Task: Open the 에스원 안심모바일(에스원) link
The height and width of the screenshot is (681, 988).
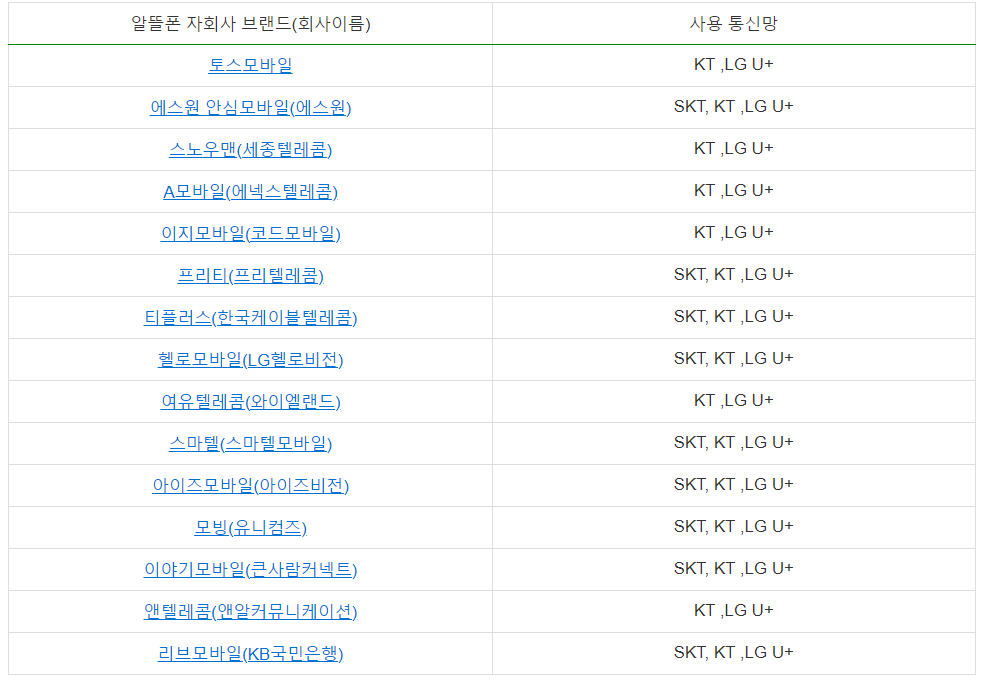Action: pos(250,107)
